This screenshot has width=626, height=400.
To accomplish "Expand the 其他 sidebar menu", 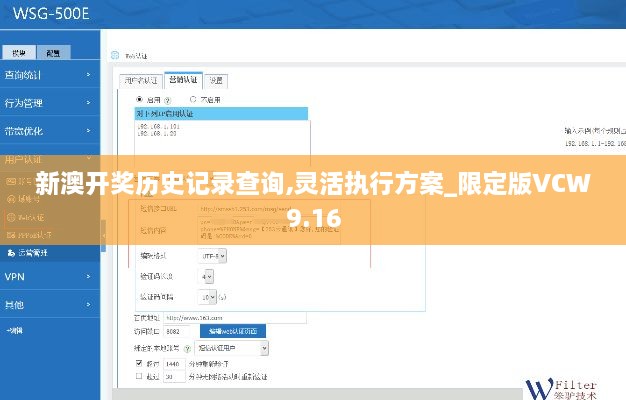I will click(x=50, y=304).
